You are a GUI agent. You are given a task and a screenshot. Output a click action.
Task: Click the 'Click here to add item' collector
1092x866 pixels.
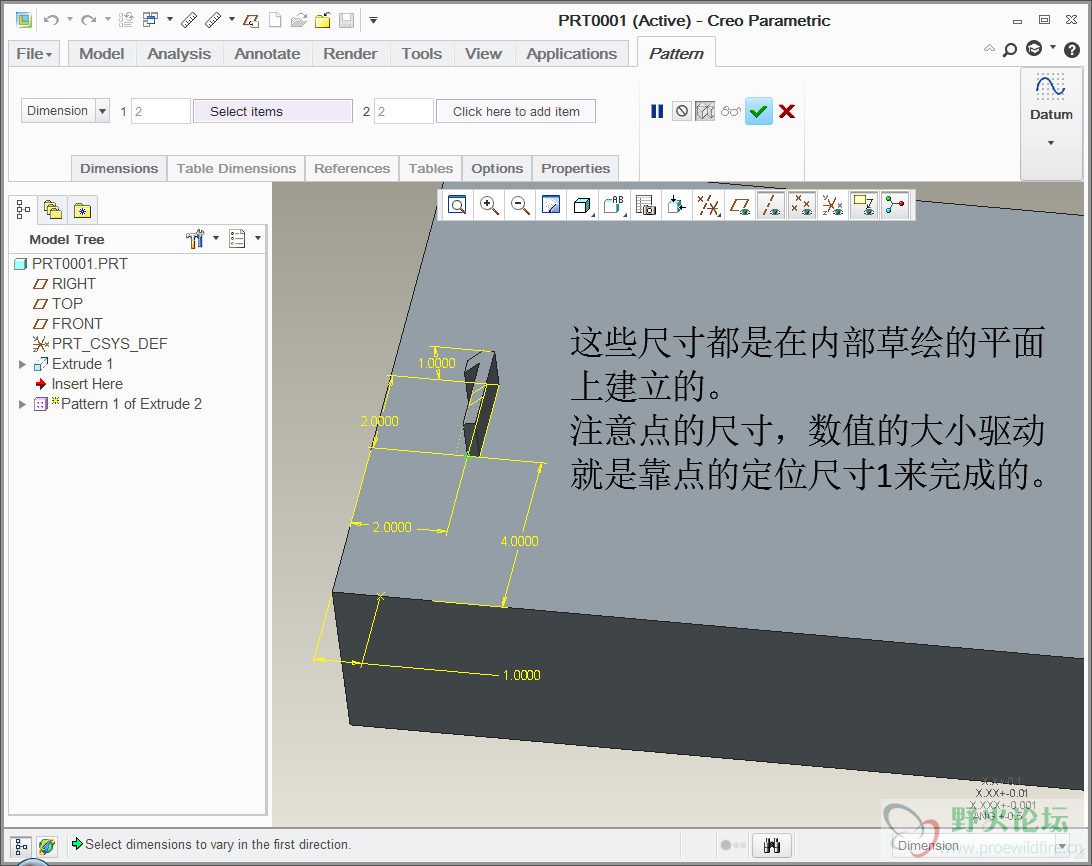click(x=516, y=111)
